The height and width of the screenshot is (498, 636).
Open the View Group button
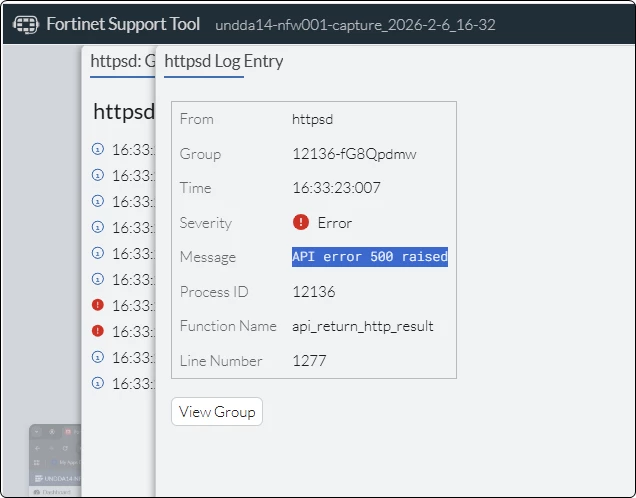(x=217, y=412)
